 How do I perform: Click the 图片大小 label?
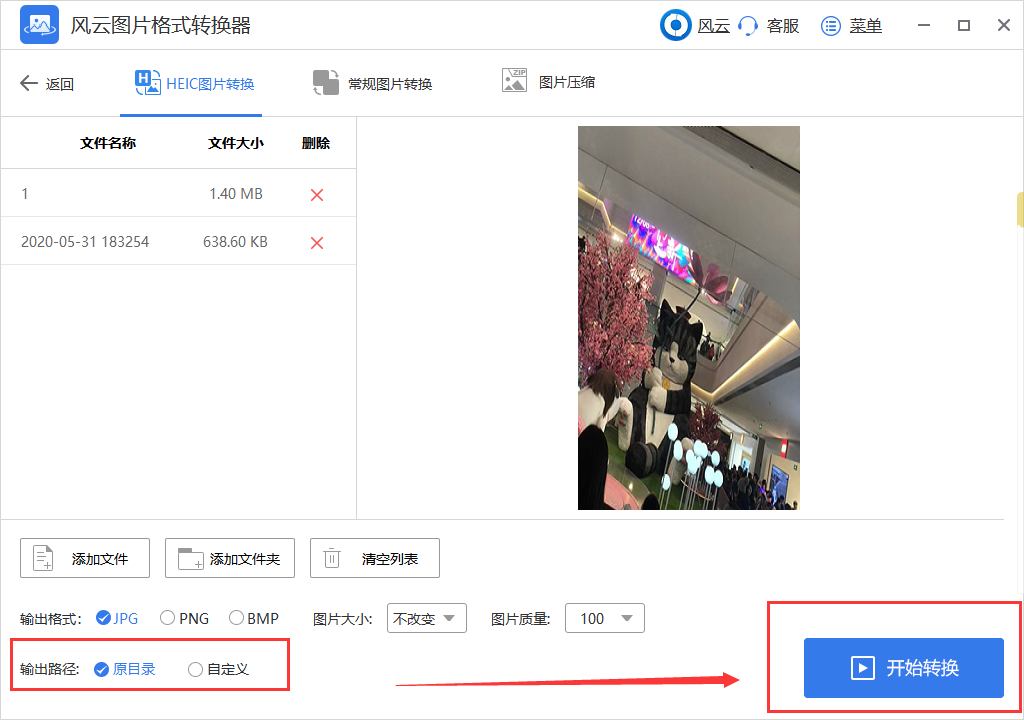pos(343,619)
